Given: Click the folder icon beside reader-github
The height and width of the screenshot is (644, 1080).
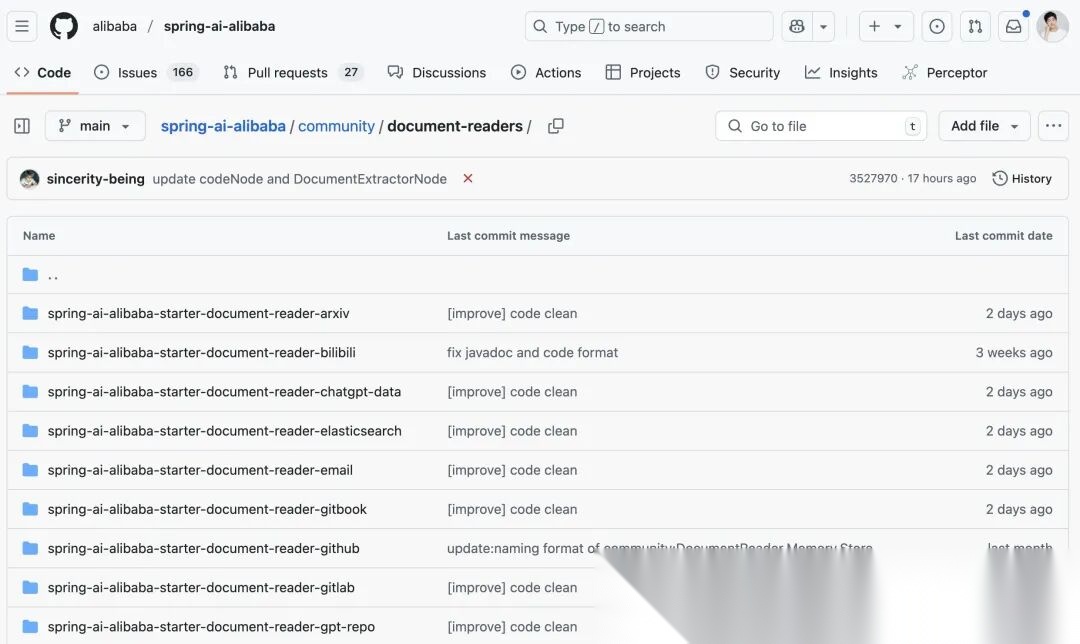Looking at the screenshot, I should pos(30,549).
